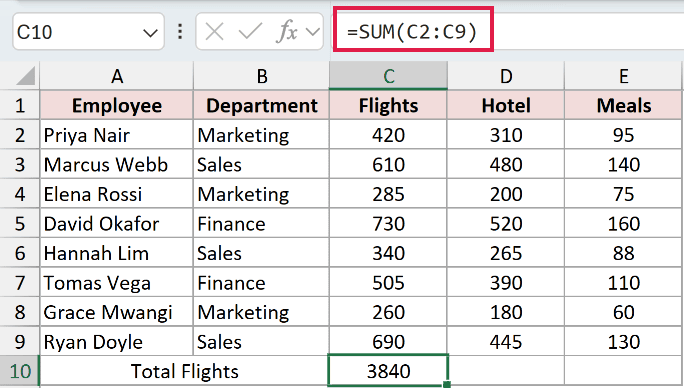Select the Hotel value 310
The image size is (684, 388).
click(506, 135)
